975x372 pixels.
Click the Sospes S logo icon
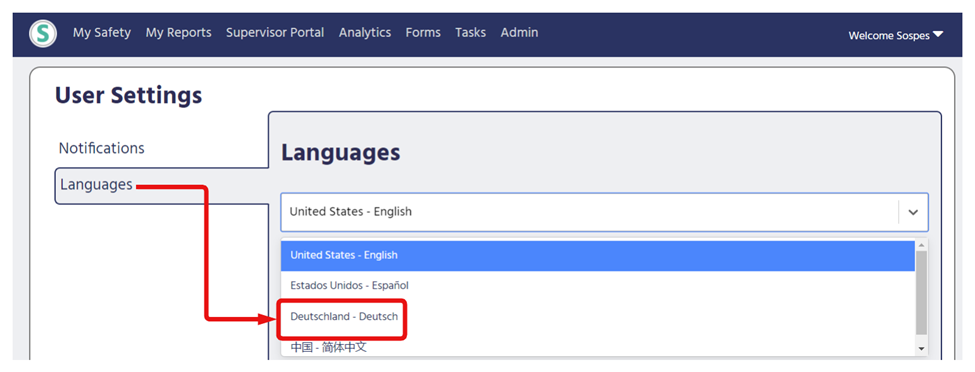[x=43, y=34]
